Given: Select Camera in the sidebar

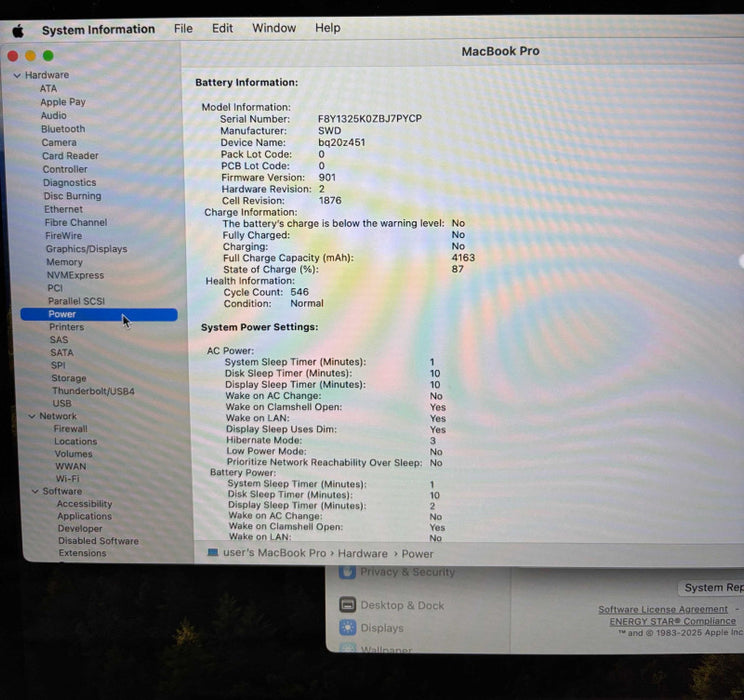Looking at the screenshot, I should point(59,142).
